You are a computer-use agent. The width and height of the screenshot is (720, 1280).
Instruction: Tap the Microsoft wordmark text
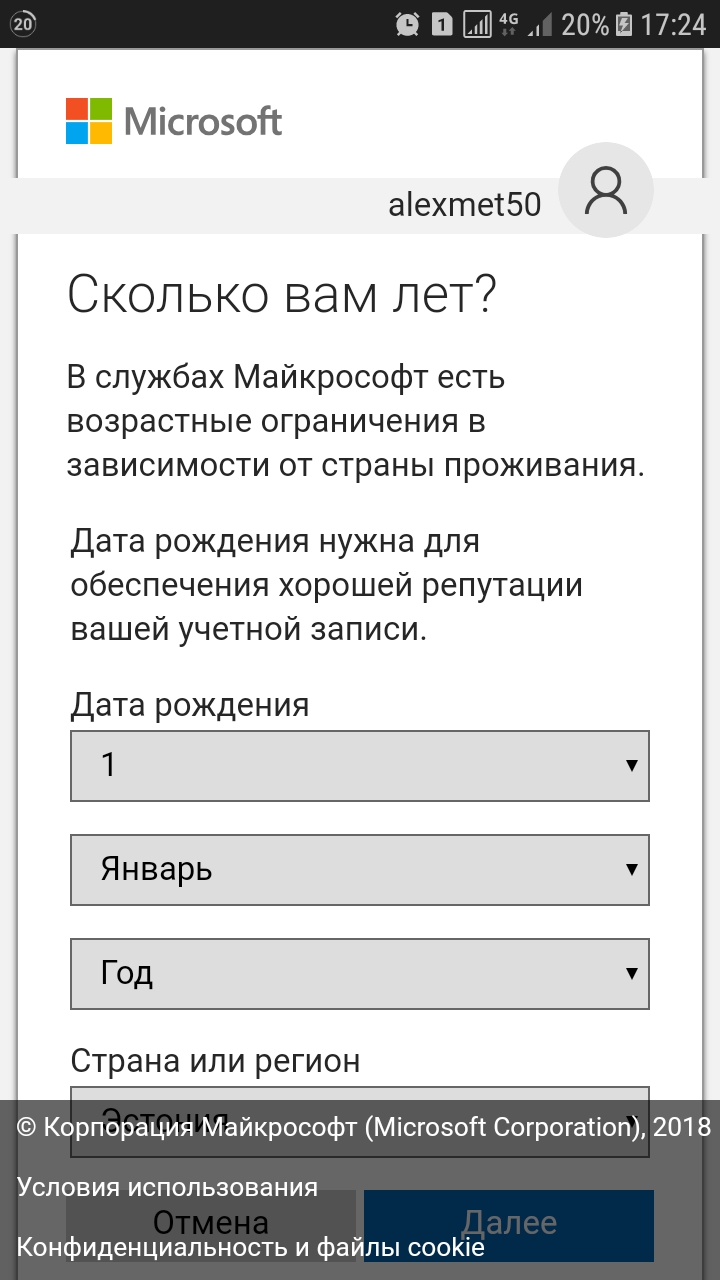[x=203, y=122]
